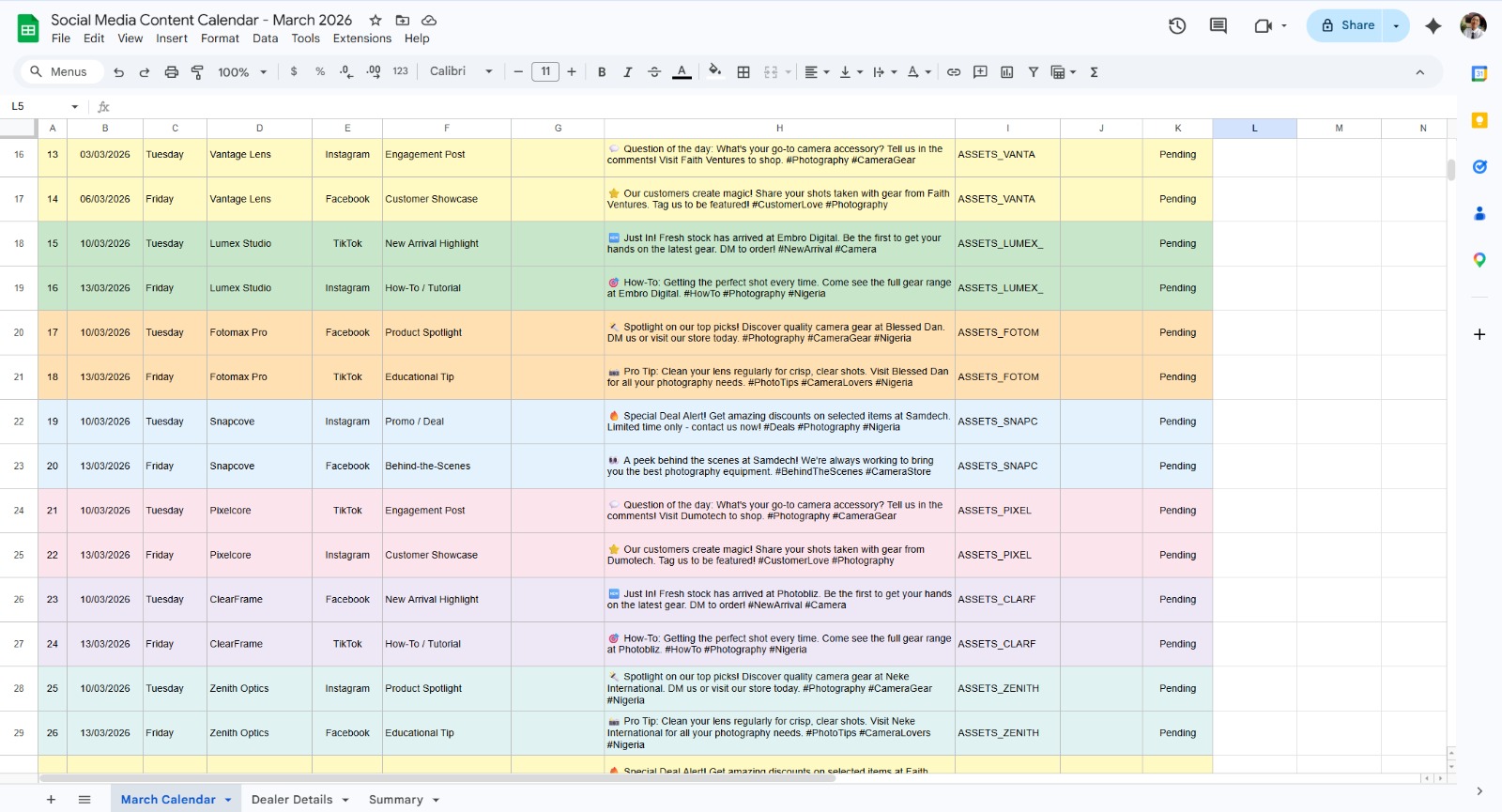Add a new sheet
The width and height of the screenshot is (1502, 812).
pyautogui.click(x=51, y=800)
